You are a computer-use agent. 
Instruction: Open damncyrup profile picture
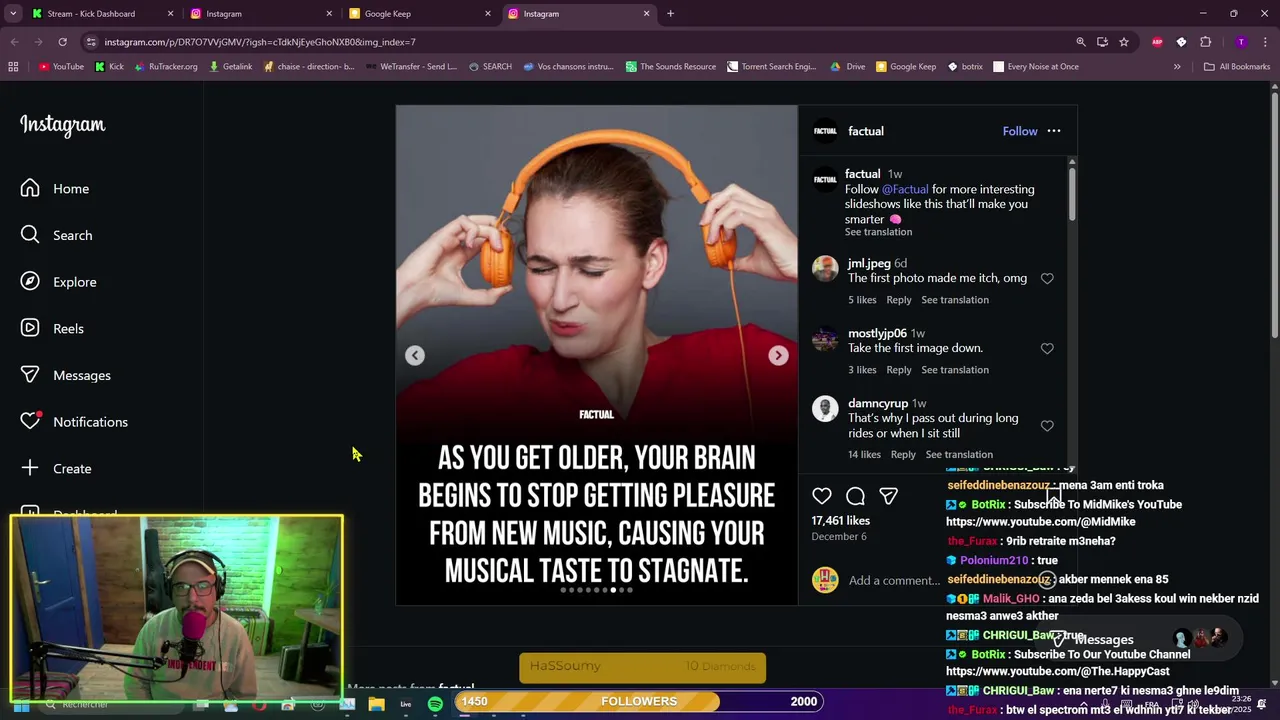tap(825, 408)
